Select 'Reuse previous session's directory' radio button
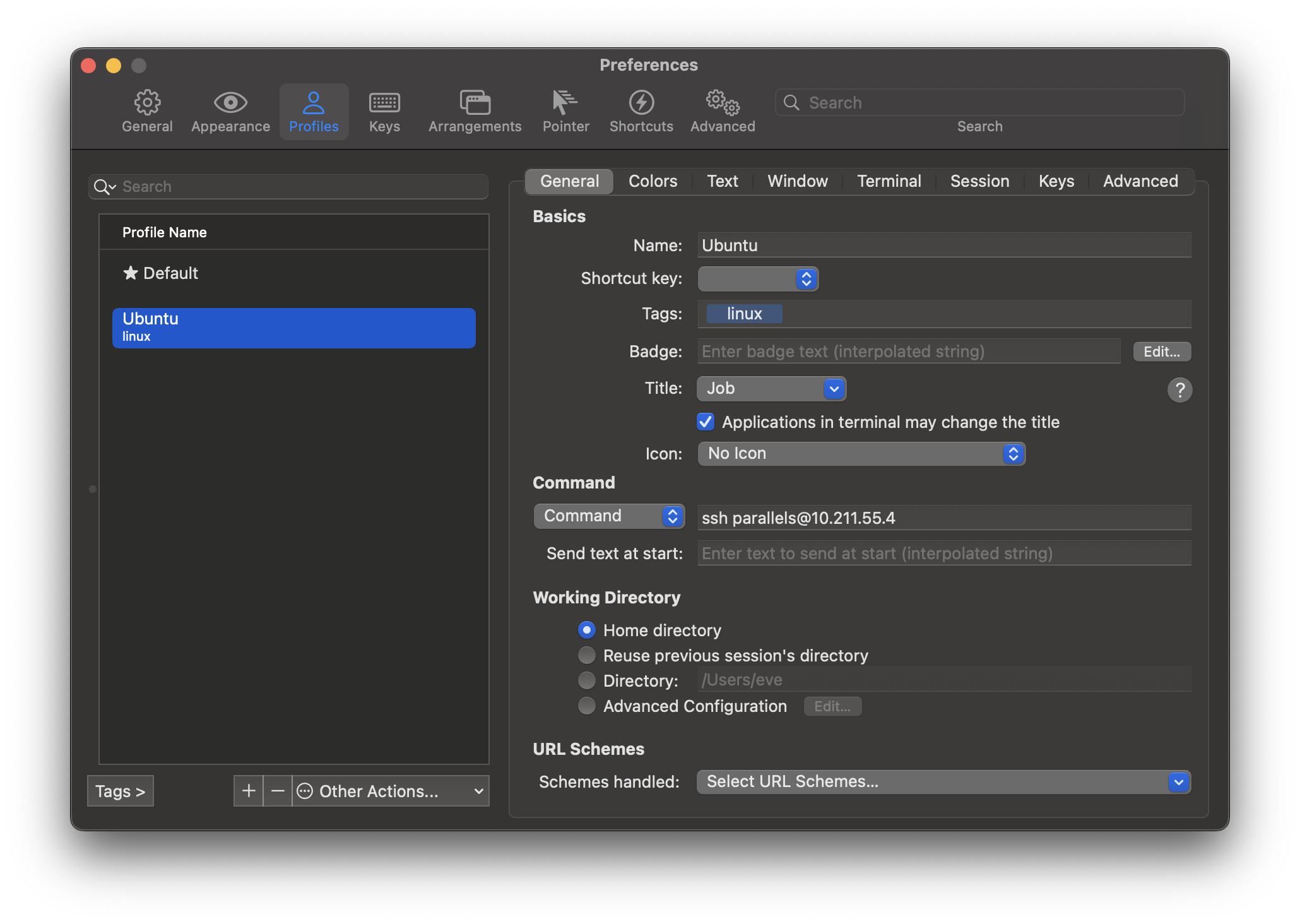1300x924 pixels. pos(586,655)
